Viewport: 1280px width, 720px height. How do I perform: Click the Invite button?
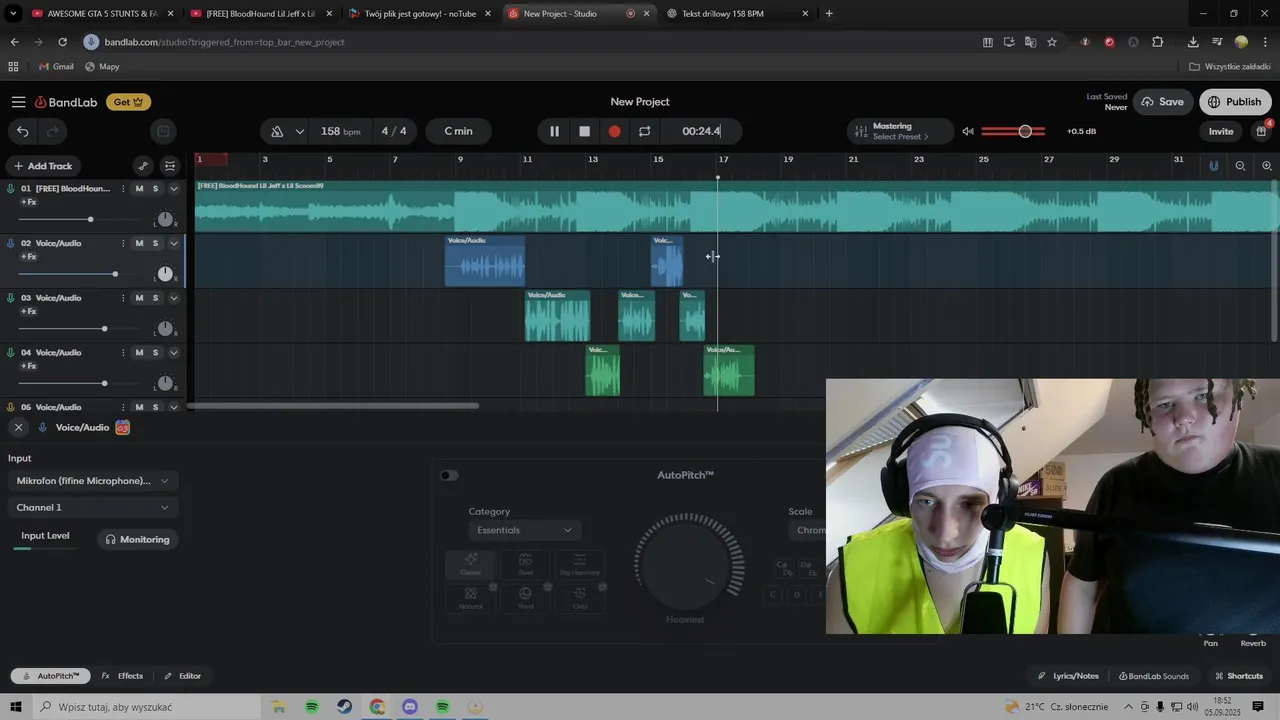[x=1221, y=131]
